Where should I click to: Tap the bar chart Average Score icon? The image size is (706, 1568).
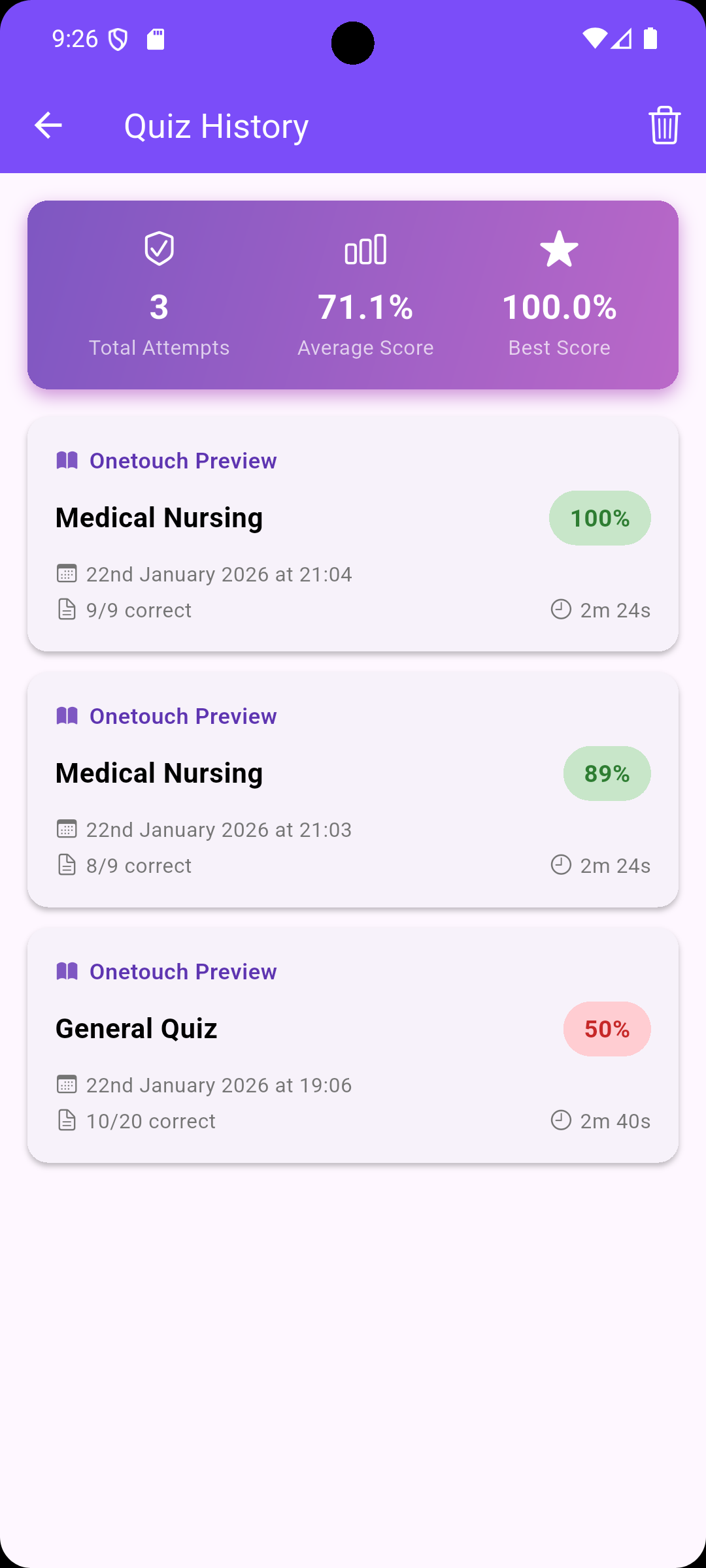tap(365, 249)
